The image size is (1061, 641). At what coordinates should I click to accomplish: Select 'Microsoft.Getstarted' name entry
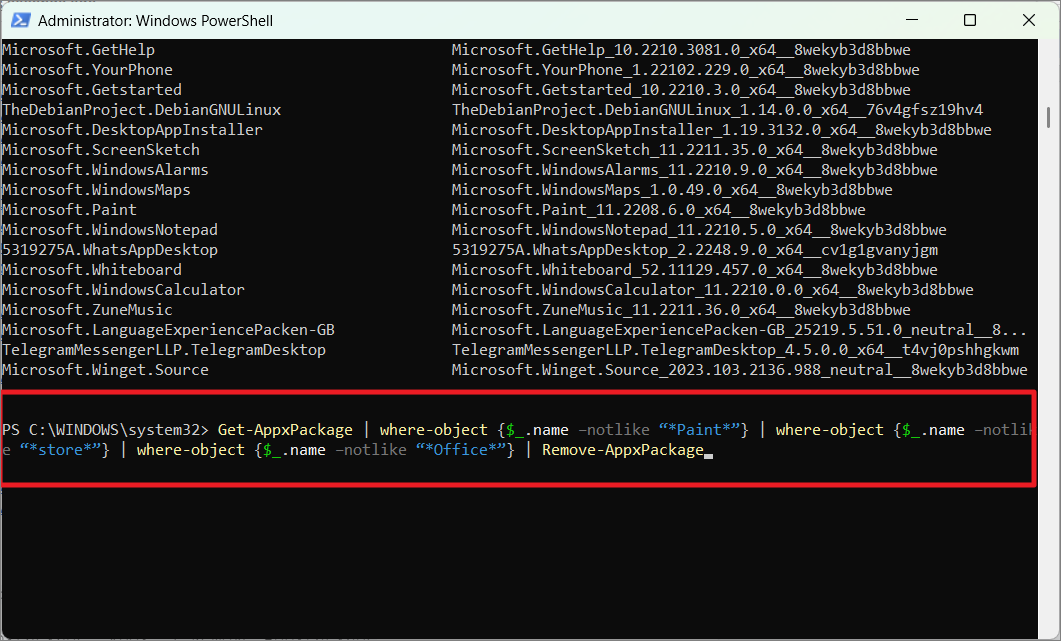click(92, 89)
